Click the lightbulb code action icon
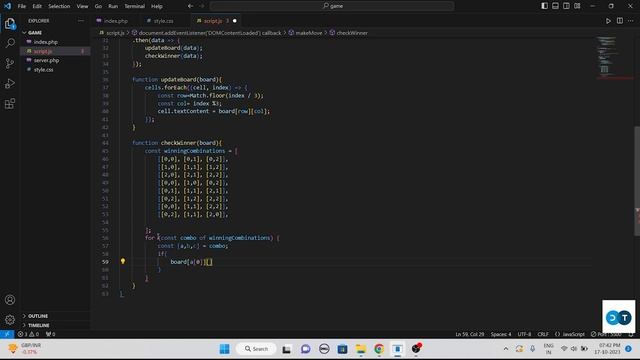640x360 pixels. [x=123, y=261]
